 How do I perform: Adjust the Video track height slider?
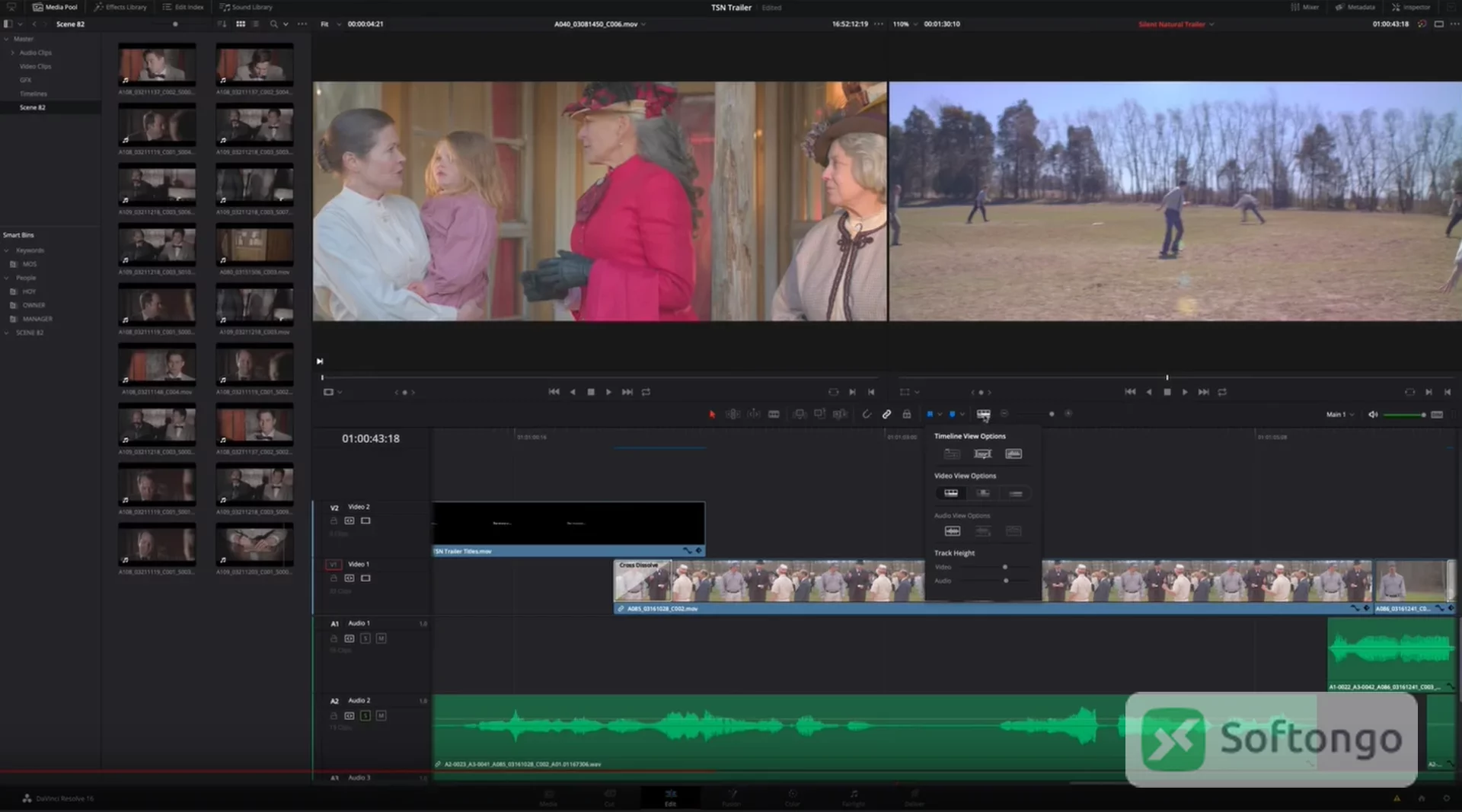point(1005,567)
